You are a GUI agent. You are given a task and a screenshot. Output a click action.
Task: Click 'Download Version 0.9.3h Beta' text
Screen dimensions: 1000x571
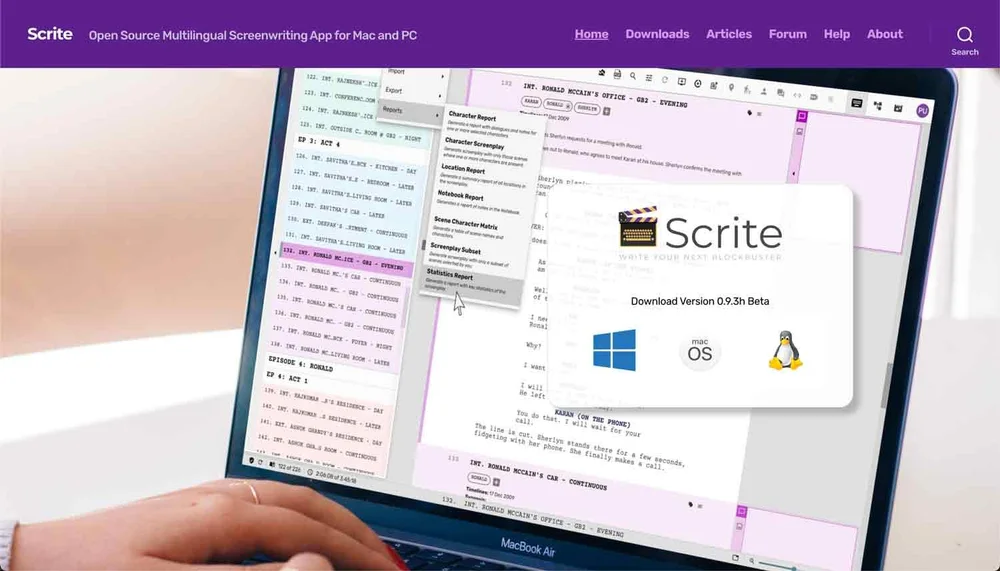click(x=700, y=301)
